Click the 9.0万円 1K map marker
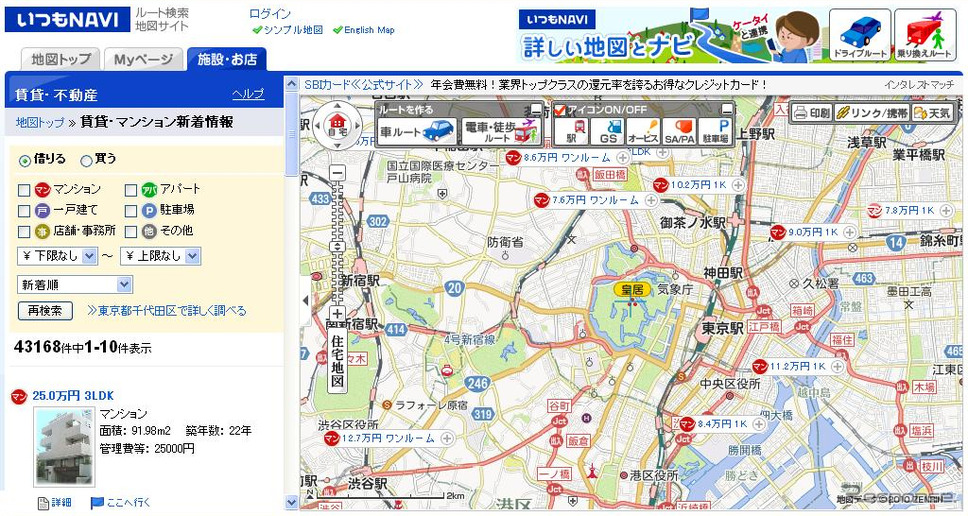968x516 pixels. click(x=813, y=232)
